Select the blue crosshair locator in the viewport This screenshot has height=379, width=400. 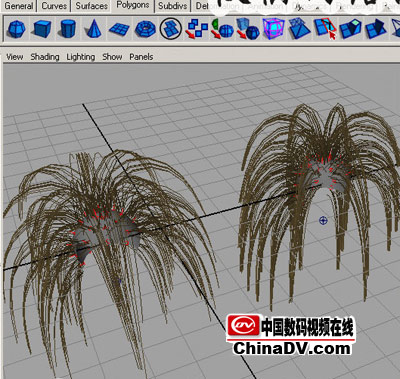click(x=323, y=220)
